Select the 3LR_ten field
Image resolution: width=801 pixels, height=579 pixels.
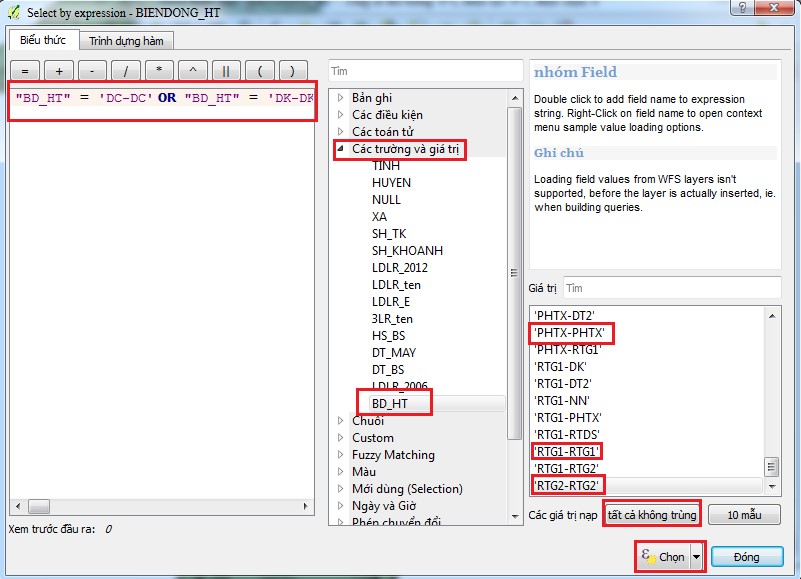click(x=392, y=319)
